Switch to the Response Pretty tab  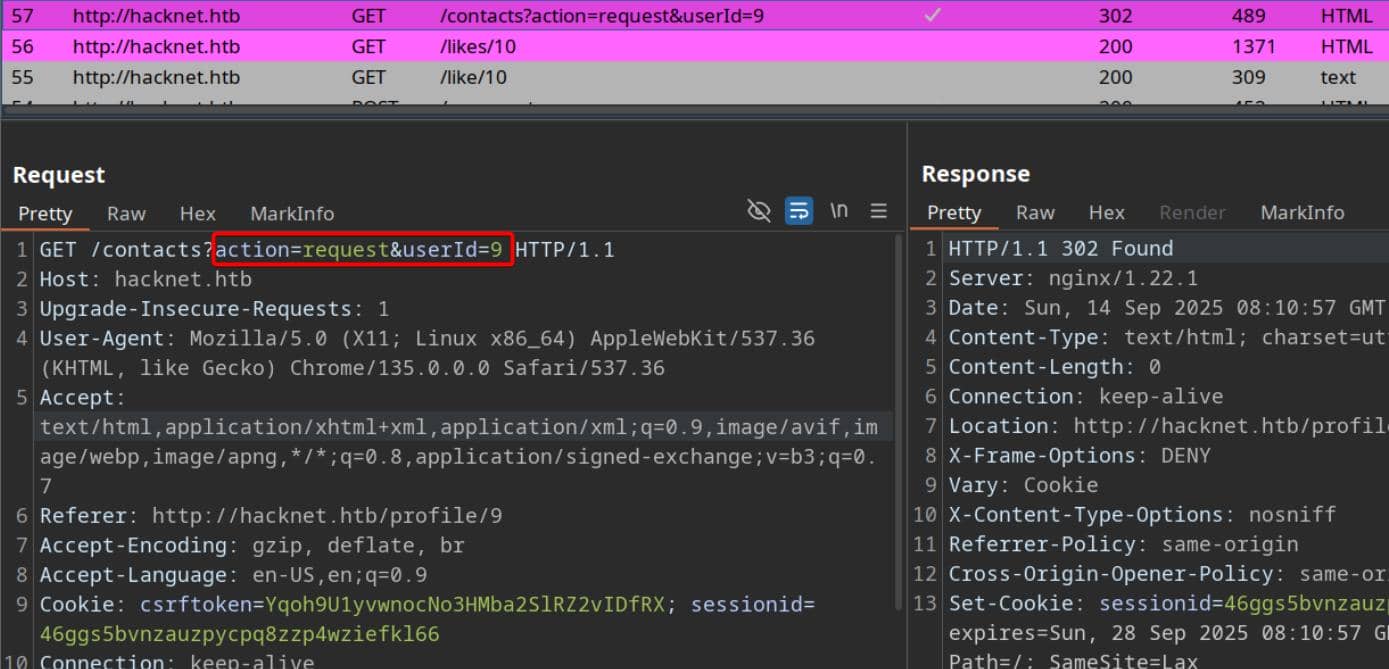[954, 212]
